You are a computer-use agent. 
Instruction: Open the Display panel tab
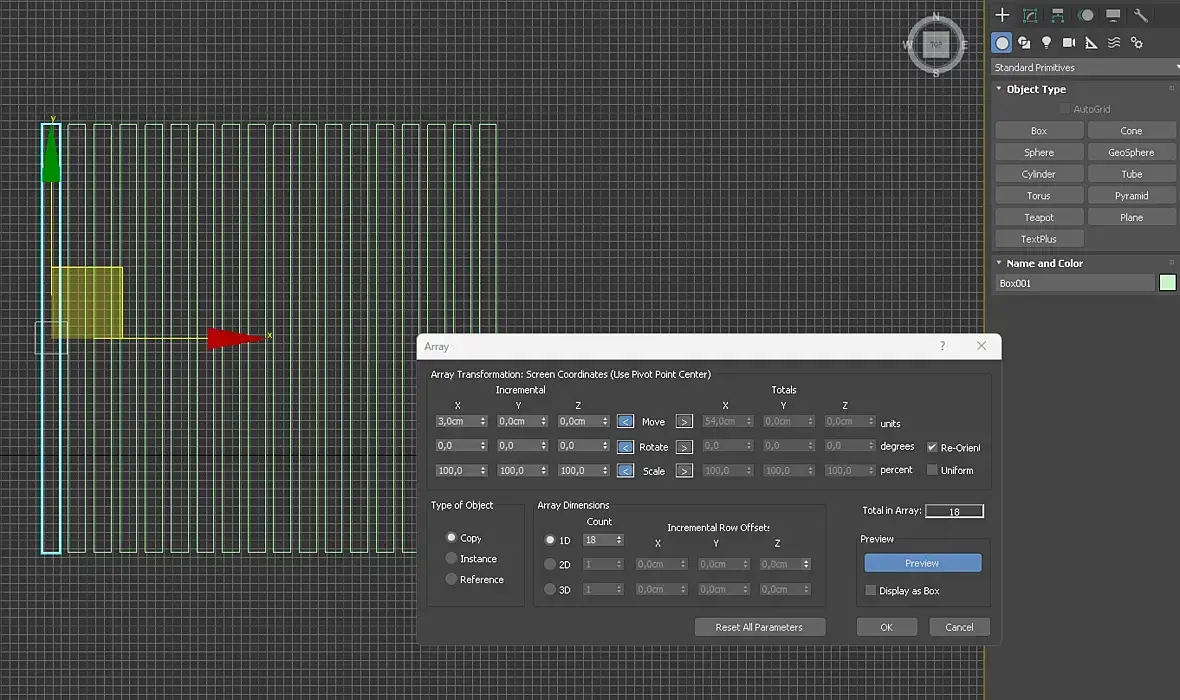1113,15
